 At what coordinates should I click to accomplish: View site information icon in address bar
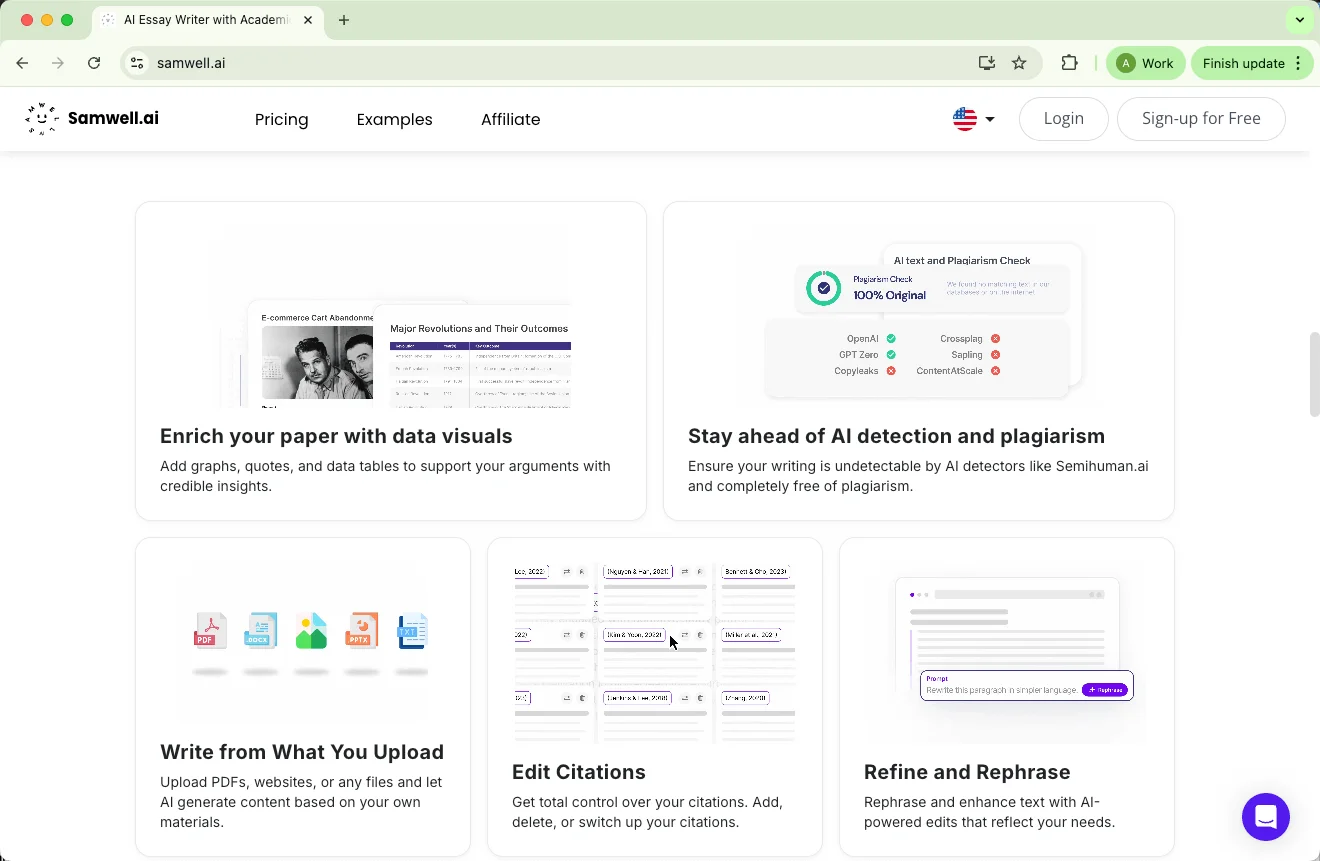[x=138, y=63]
